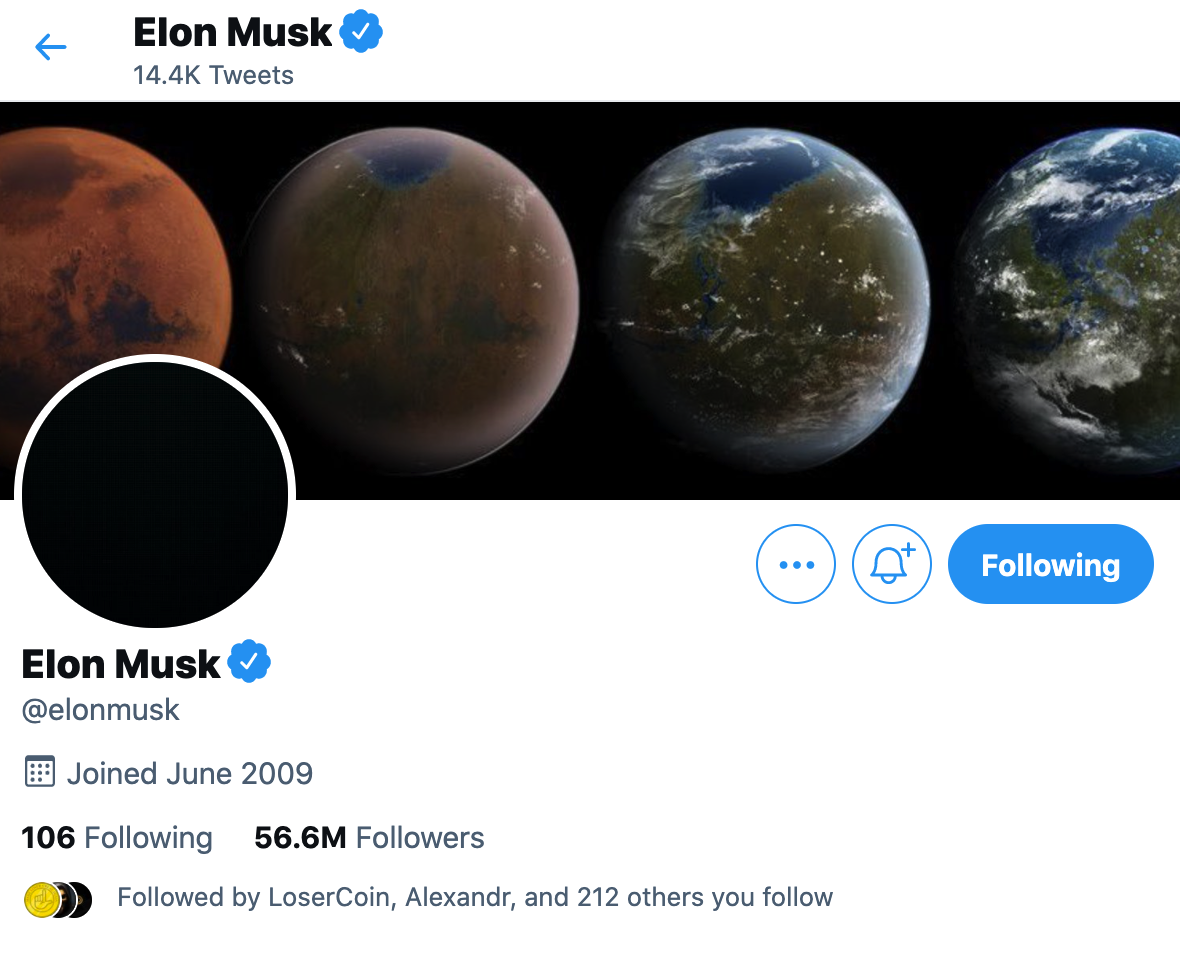Click the bold Elon Musk profile name
This screenshot has height=964, width=1180.
120,664
